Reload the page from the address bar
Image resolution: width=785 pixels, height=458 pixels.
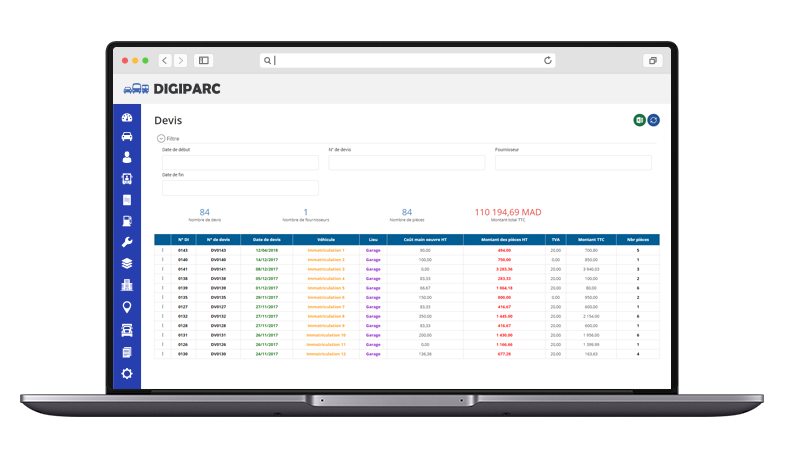548,61
